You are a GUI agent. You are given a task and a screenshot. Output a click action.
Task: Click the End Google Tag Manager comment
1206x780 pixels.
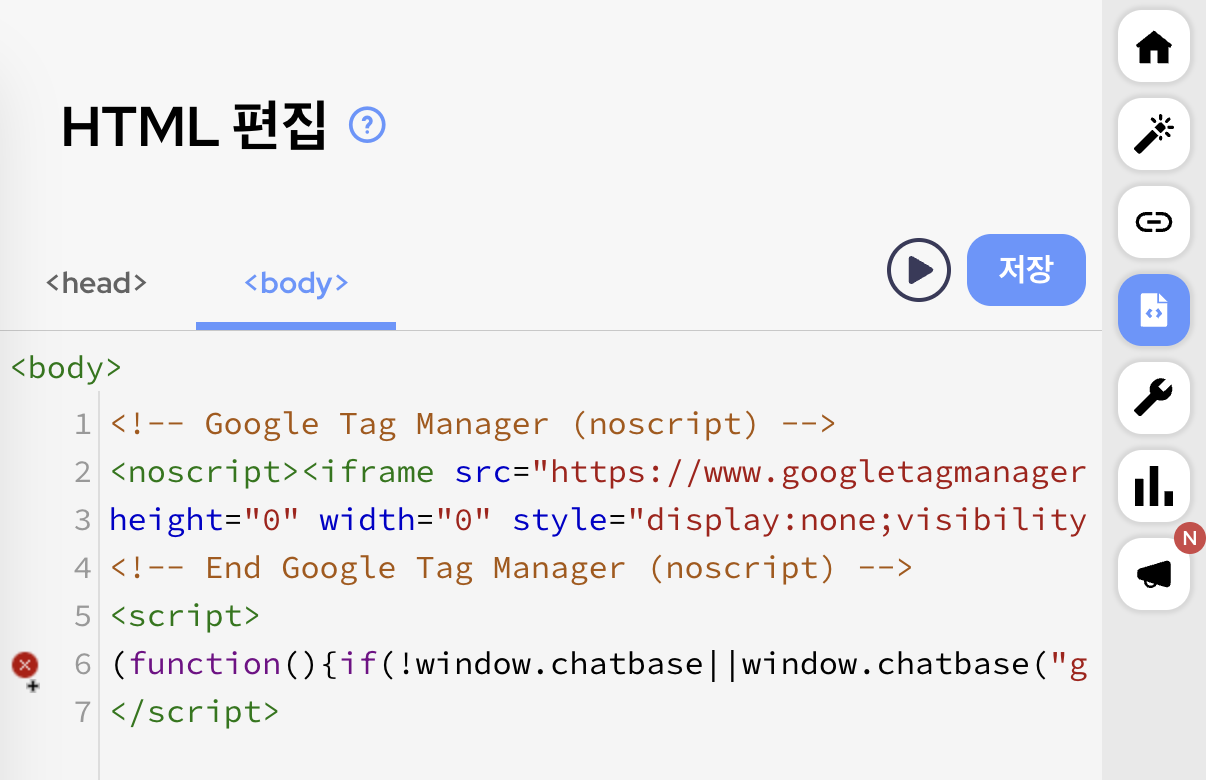pos(511,568)
